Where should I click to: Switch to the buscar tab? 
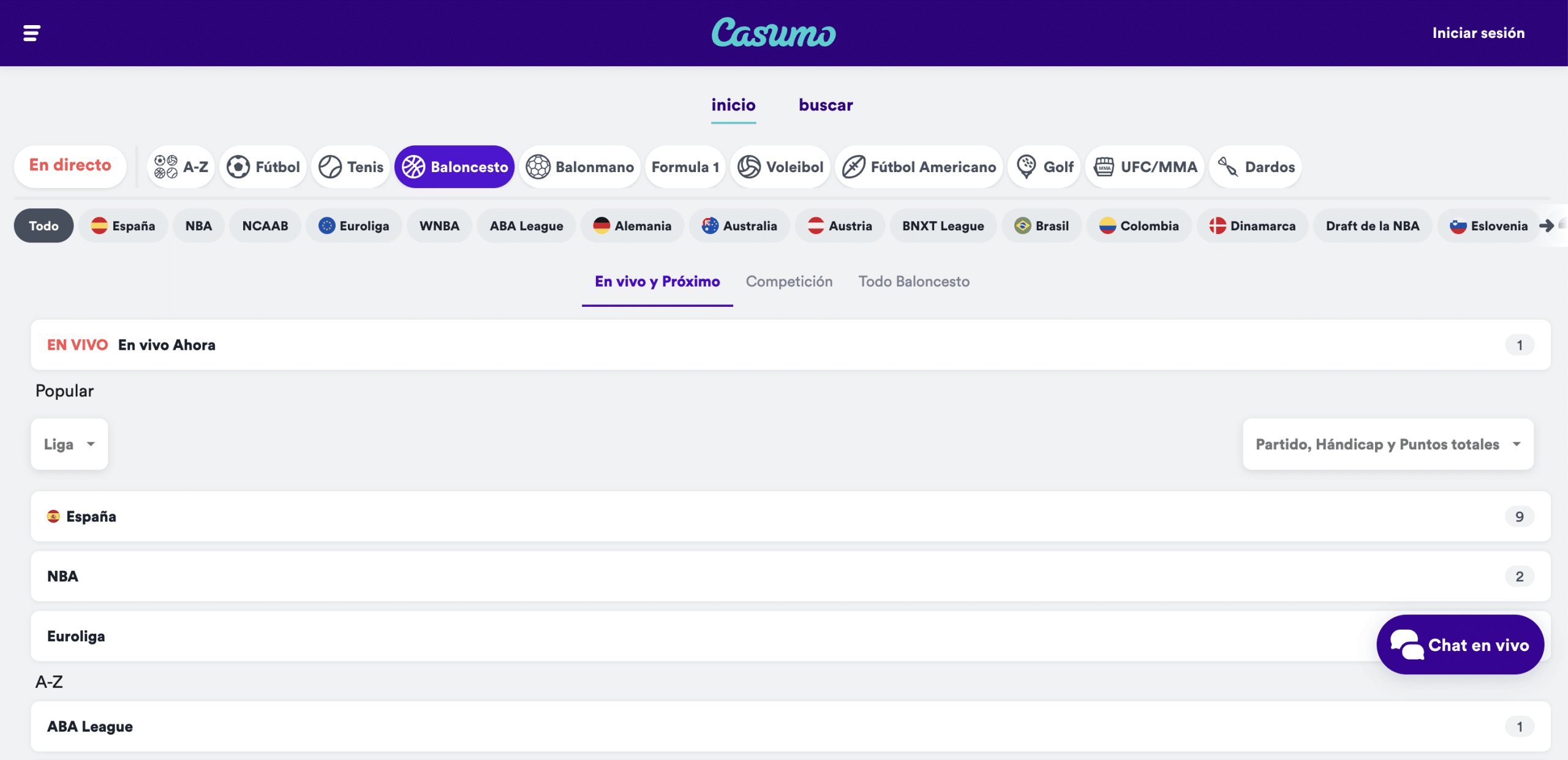pos(826,105)
